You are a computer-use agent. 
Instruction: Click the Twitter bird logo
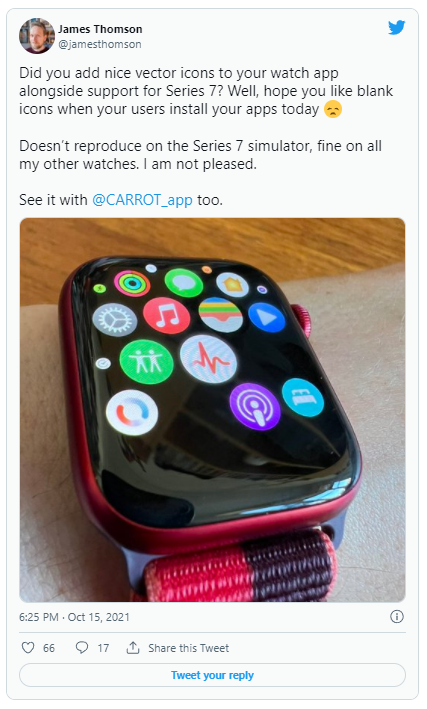pos(396,28)
